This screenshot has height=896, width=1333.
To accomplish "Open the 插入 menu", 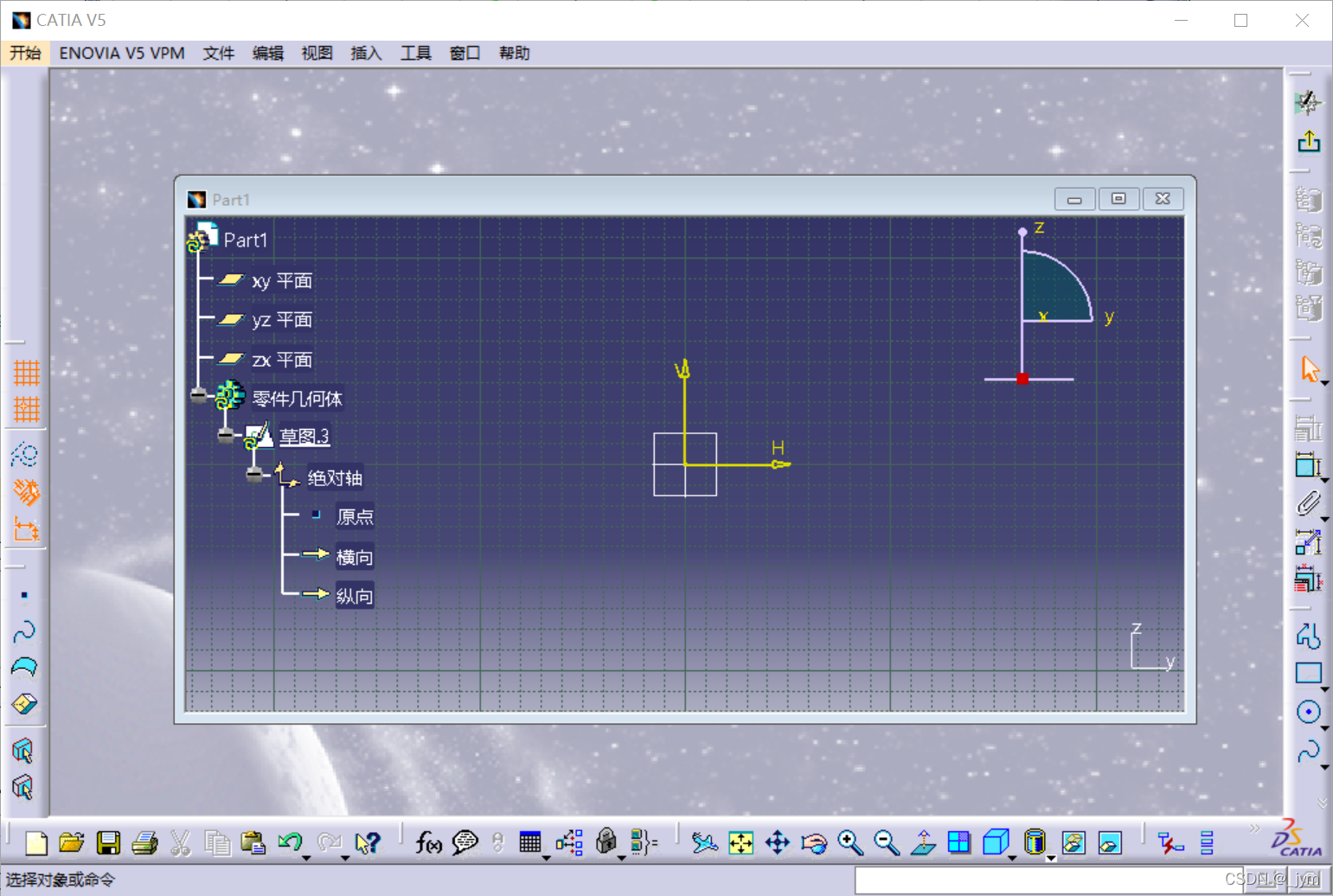I will [x=366, y=53].
